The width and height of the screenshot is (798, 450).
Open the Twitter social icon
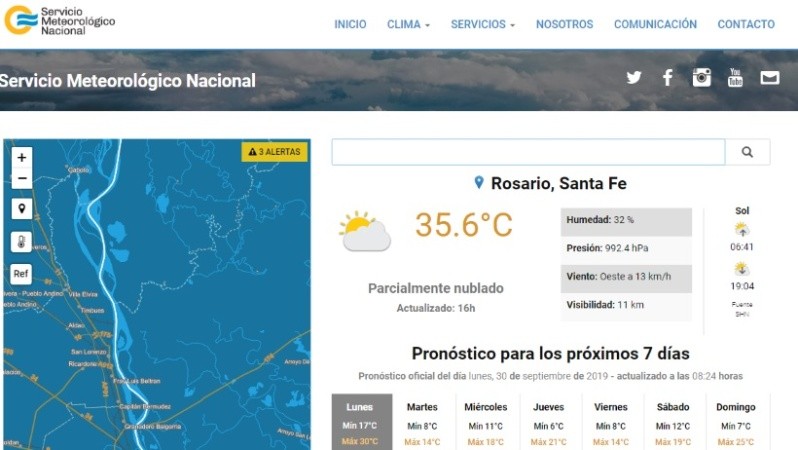[x=633, y=78]
